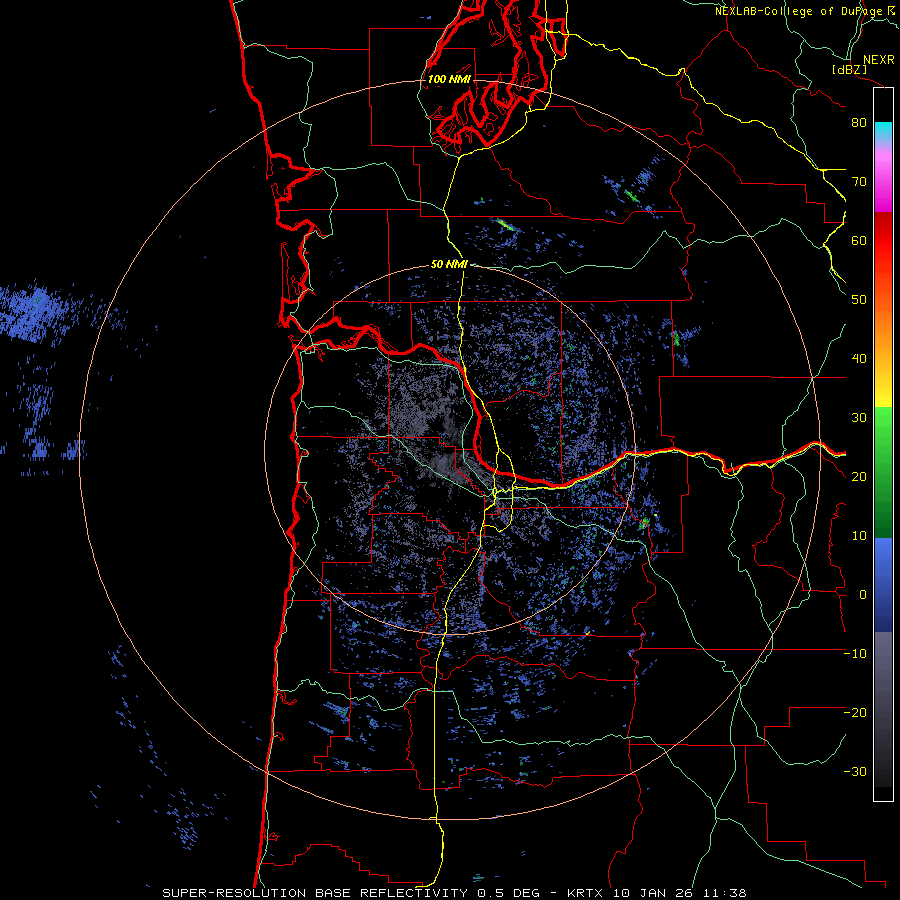Click the 100 NMI range ring label
The image size is (900, 900).
tap(449, 79)
